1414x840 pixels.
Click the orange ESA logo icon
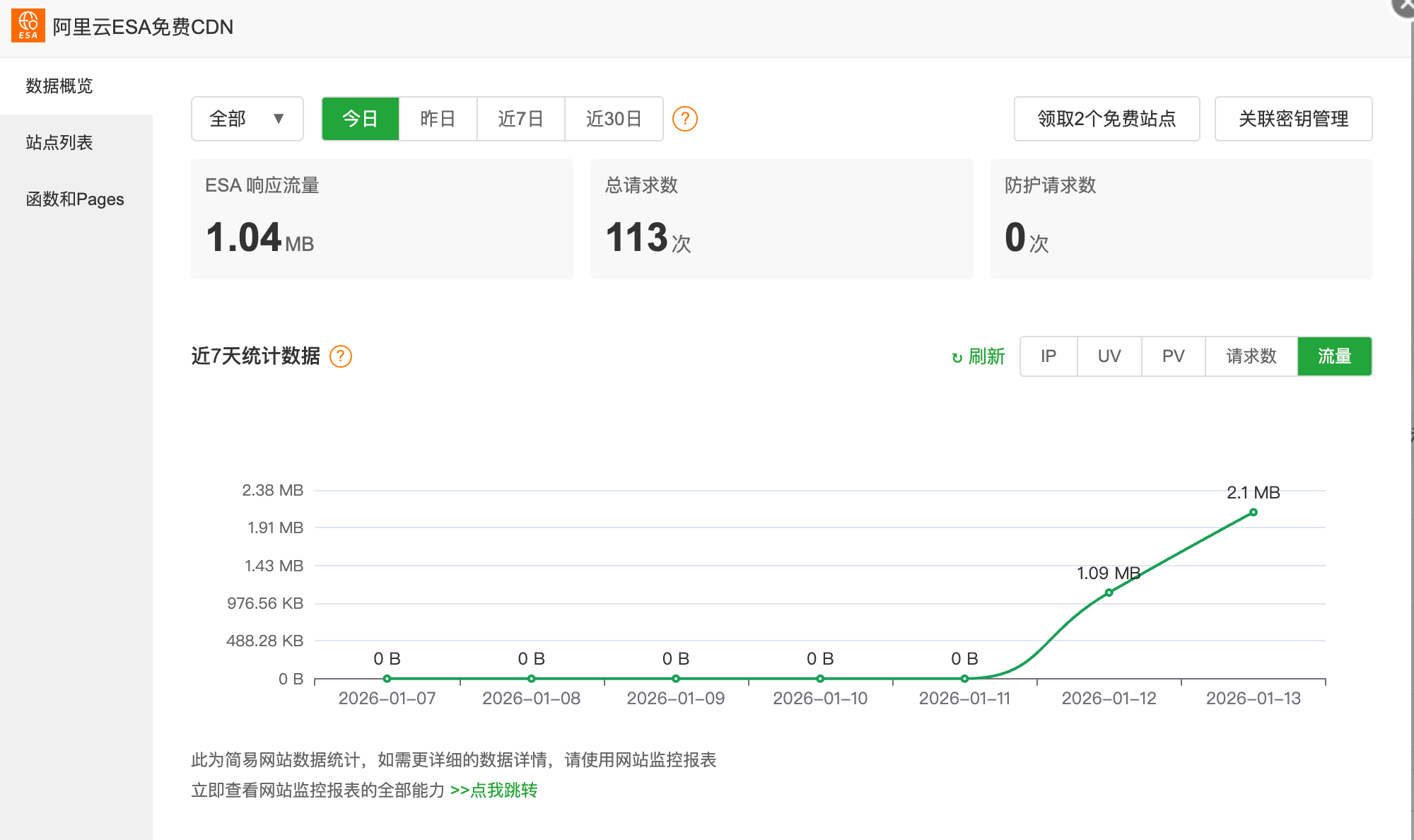(28, 25)
